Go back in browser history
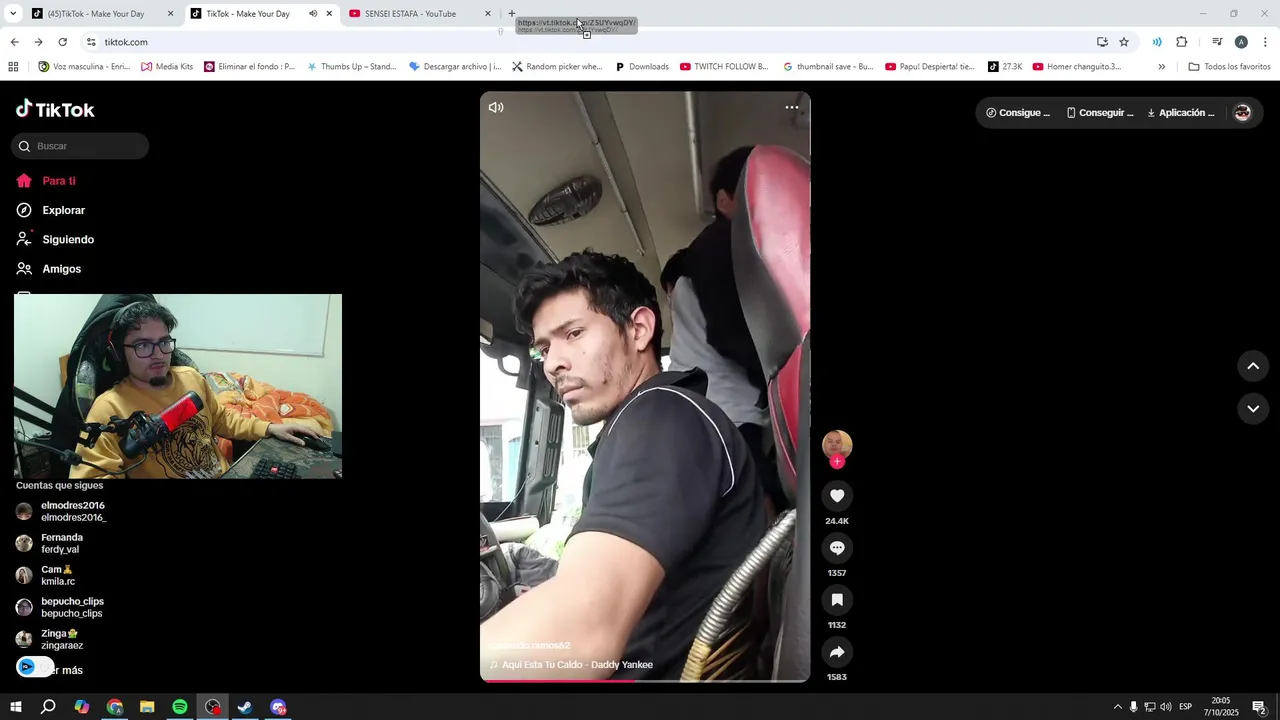1280x720 pixels. [14, 42]
